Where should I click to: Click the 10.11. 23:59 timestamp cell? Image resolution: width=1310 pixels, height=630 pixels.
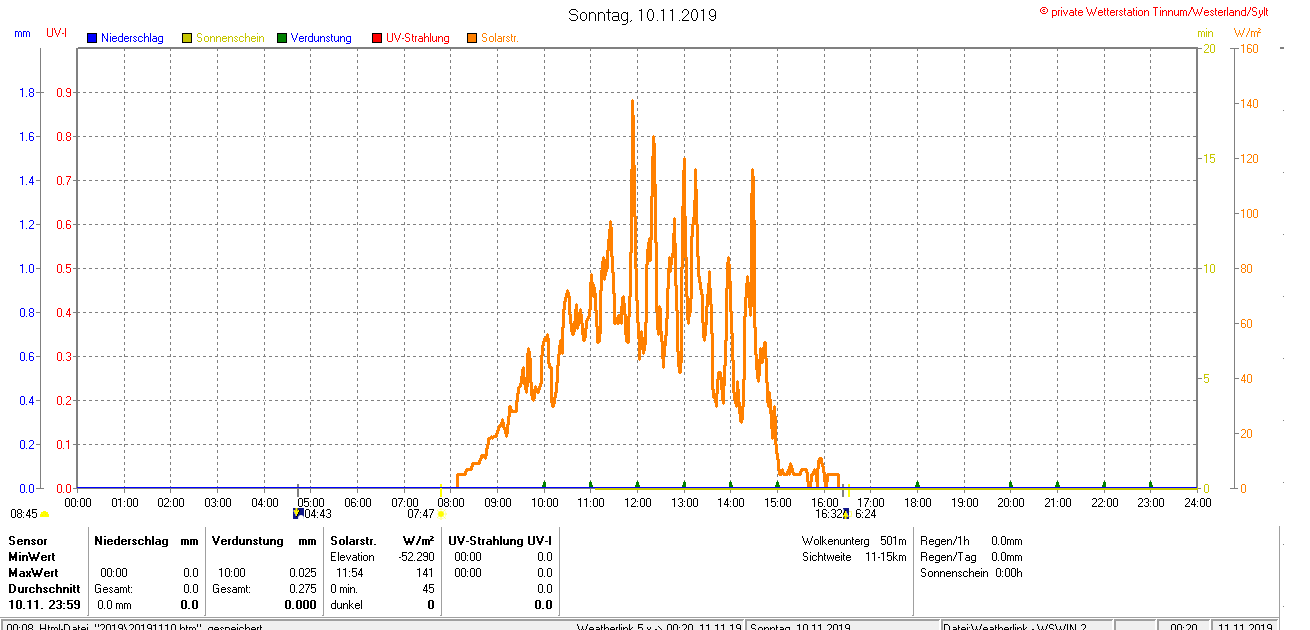(44, 605)
